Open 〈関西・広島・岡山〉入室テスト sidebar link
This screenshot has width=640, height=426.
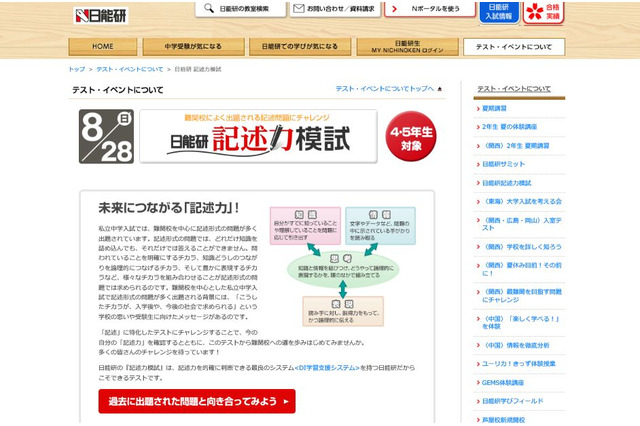pyautogui.click(x=522, y=224)
